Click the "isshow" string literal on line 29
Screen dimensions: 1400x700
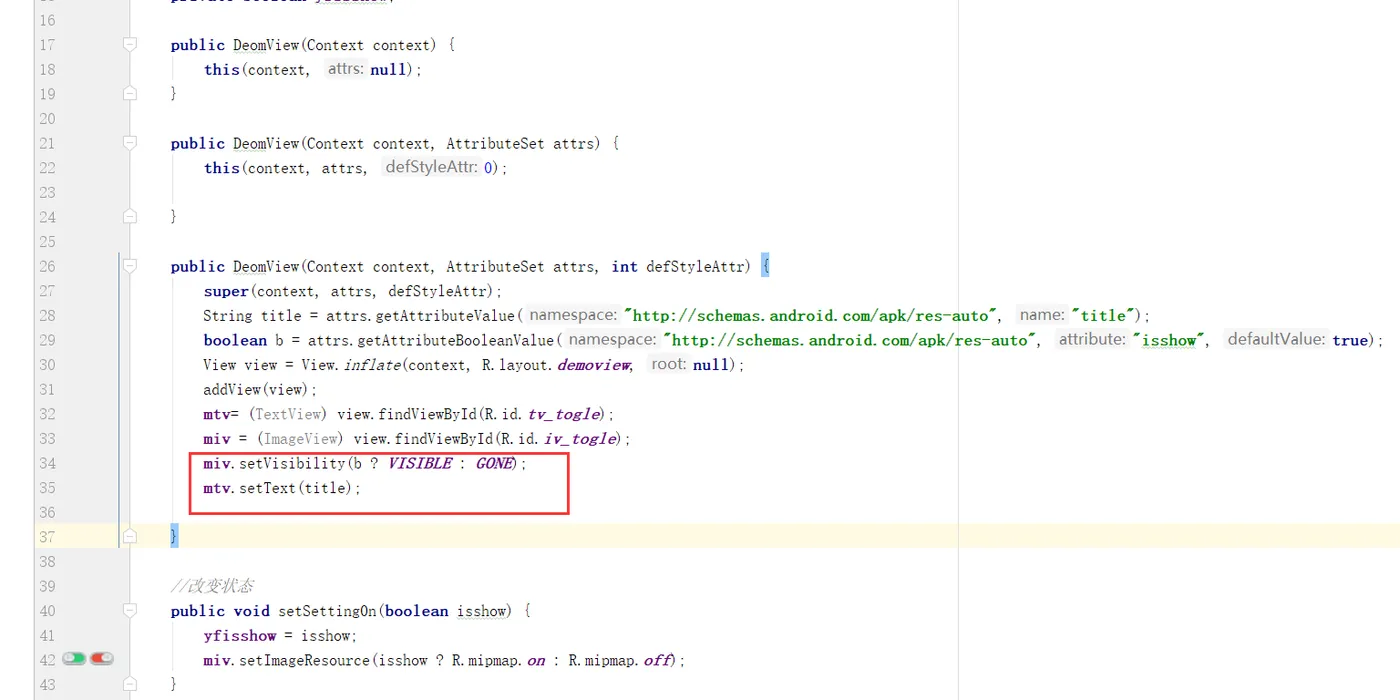tap(1169, 340)
